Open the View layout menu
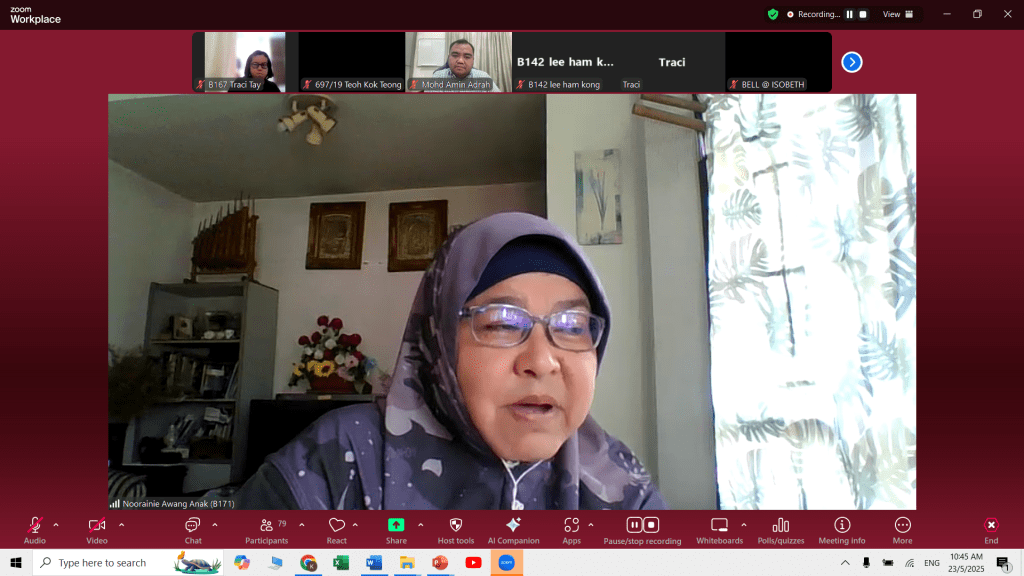 click(895, 14)
